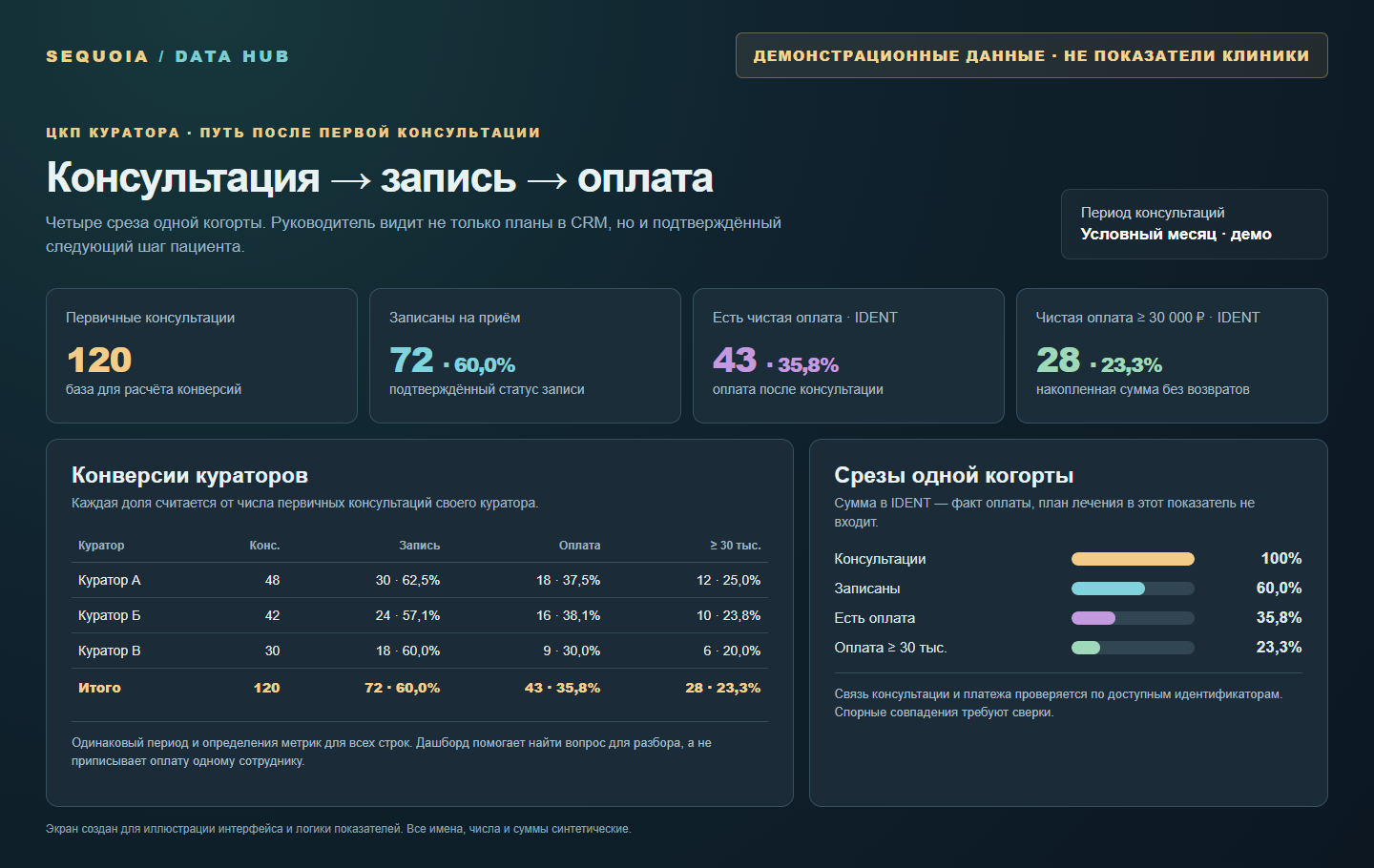
Task: Click the Конверсии кураторов panel heading
Action: pos(190,475)
